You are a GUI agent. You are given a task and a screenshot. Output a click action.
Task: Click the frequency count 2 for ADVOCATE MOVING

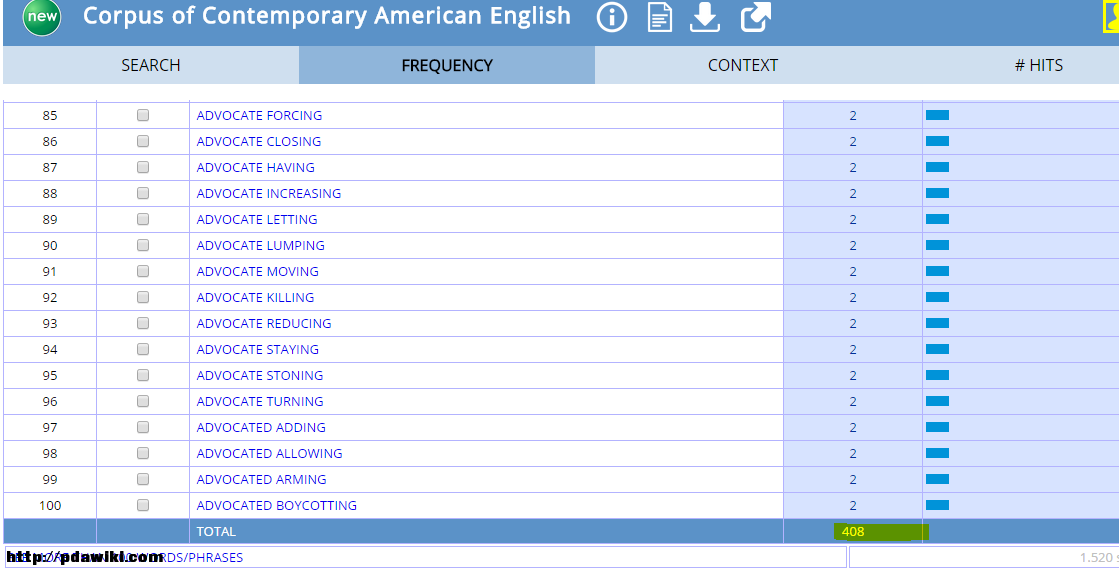[853, 272]
